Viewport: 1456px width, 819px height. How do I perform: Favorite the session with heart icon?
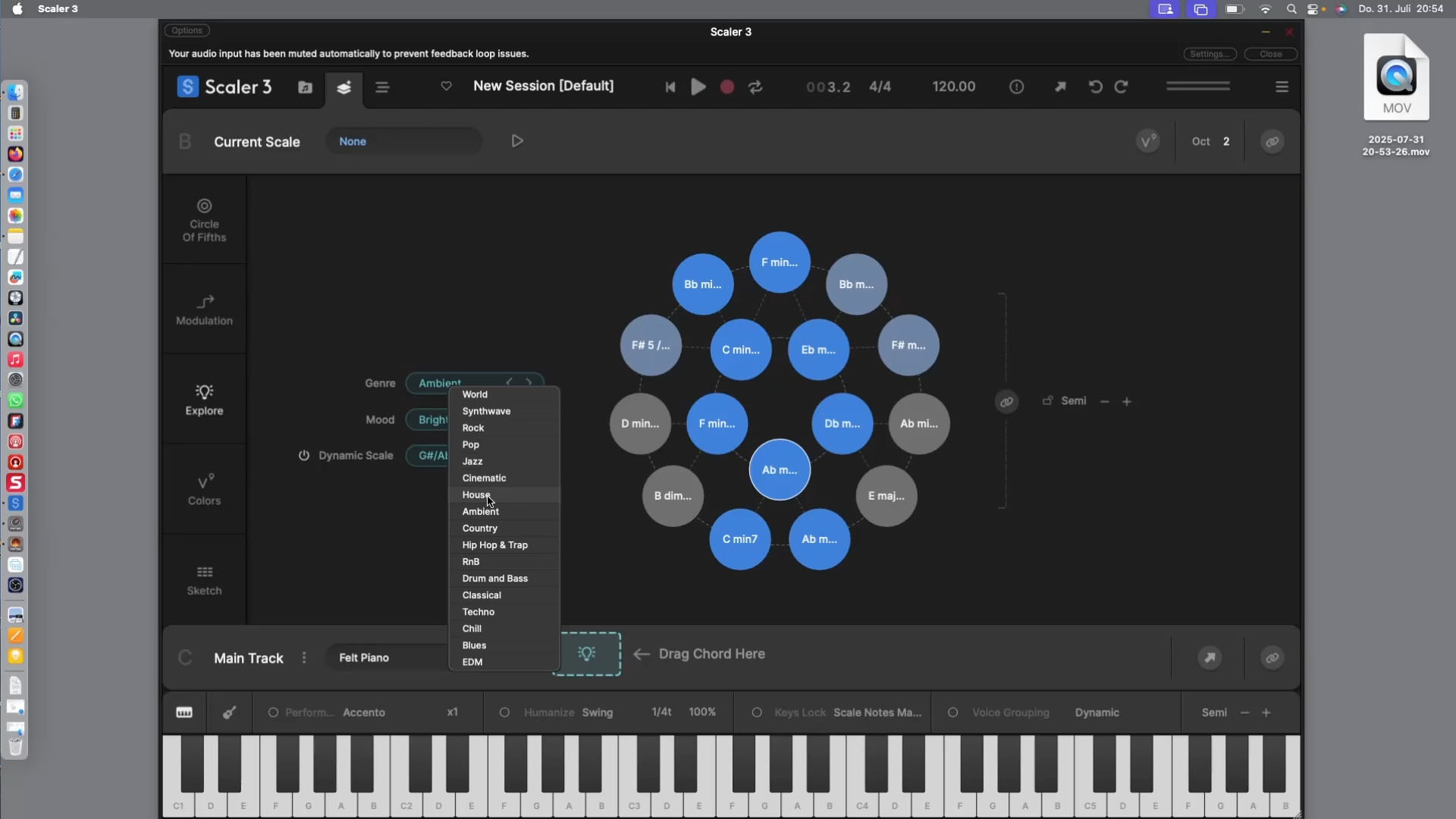click(x=446, y=86)
